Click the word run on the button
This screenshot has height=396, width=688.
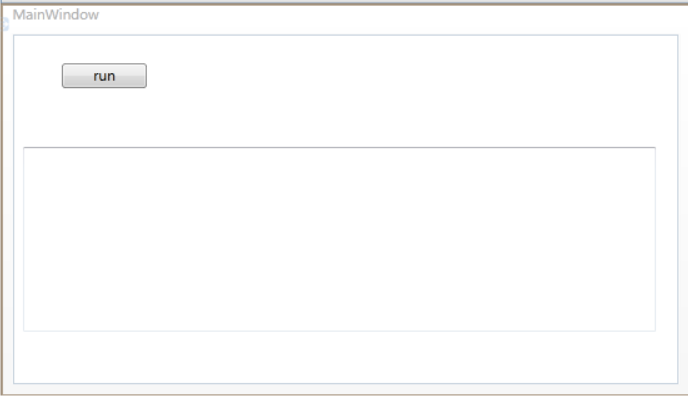[104, 76]
